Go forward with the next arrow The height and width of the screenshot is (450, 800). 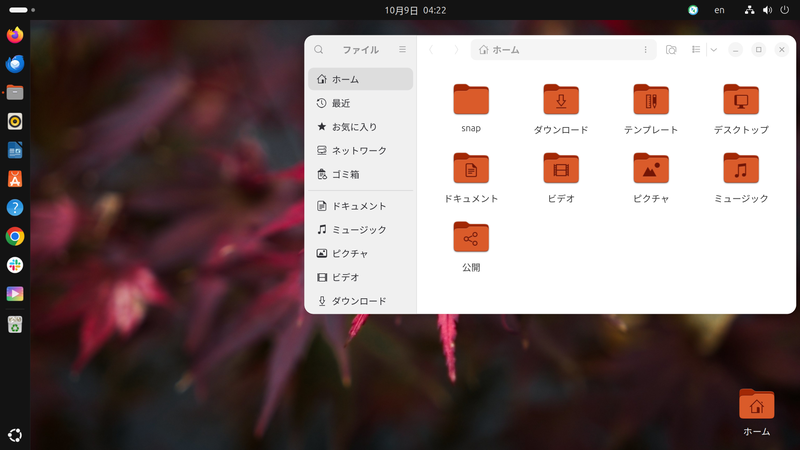coord(456,49)
